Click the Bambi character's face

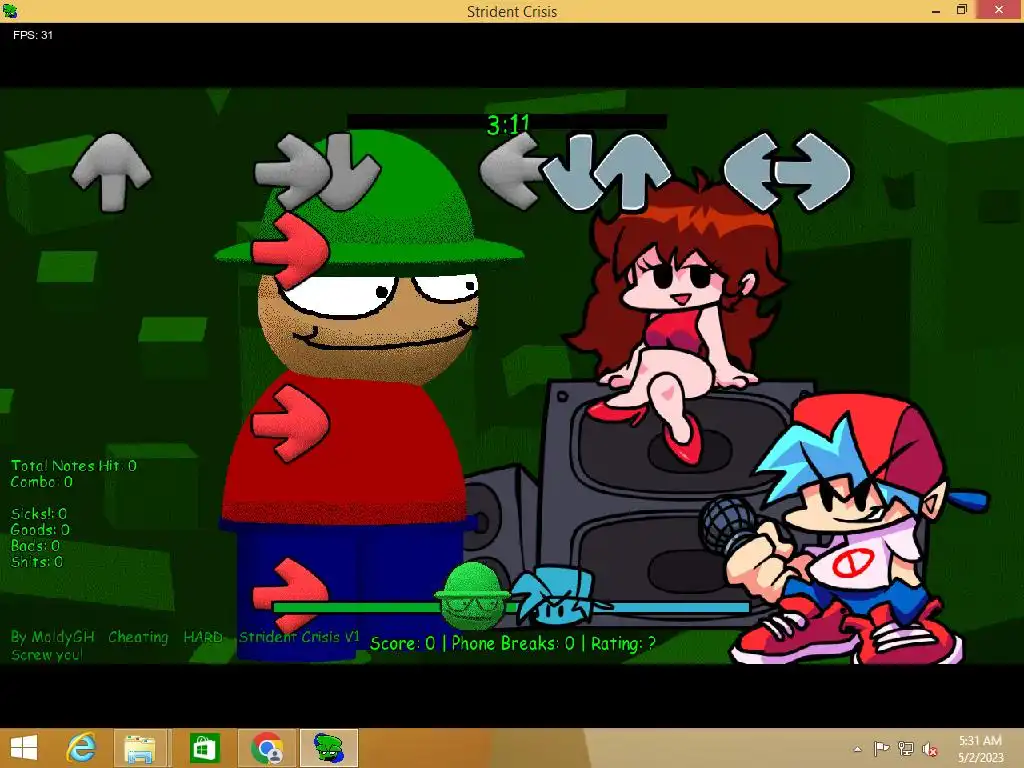coord(368,325)
